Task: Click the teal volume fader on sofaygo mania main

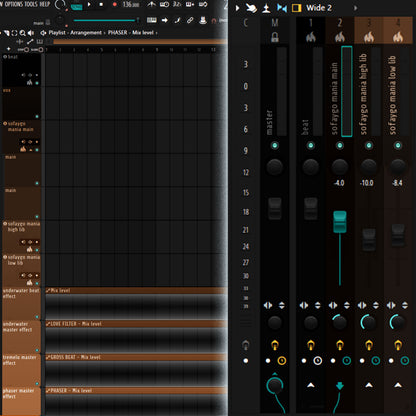Action: [x=340, y=222]
